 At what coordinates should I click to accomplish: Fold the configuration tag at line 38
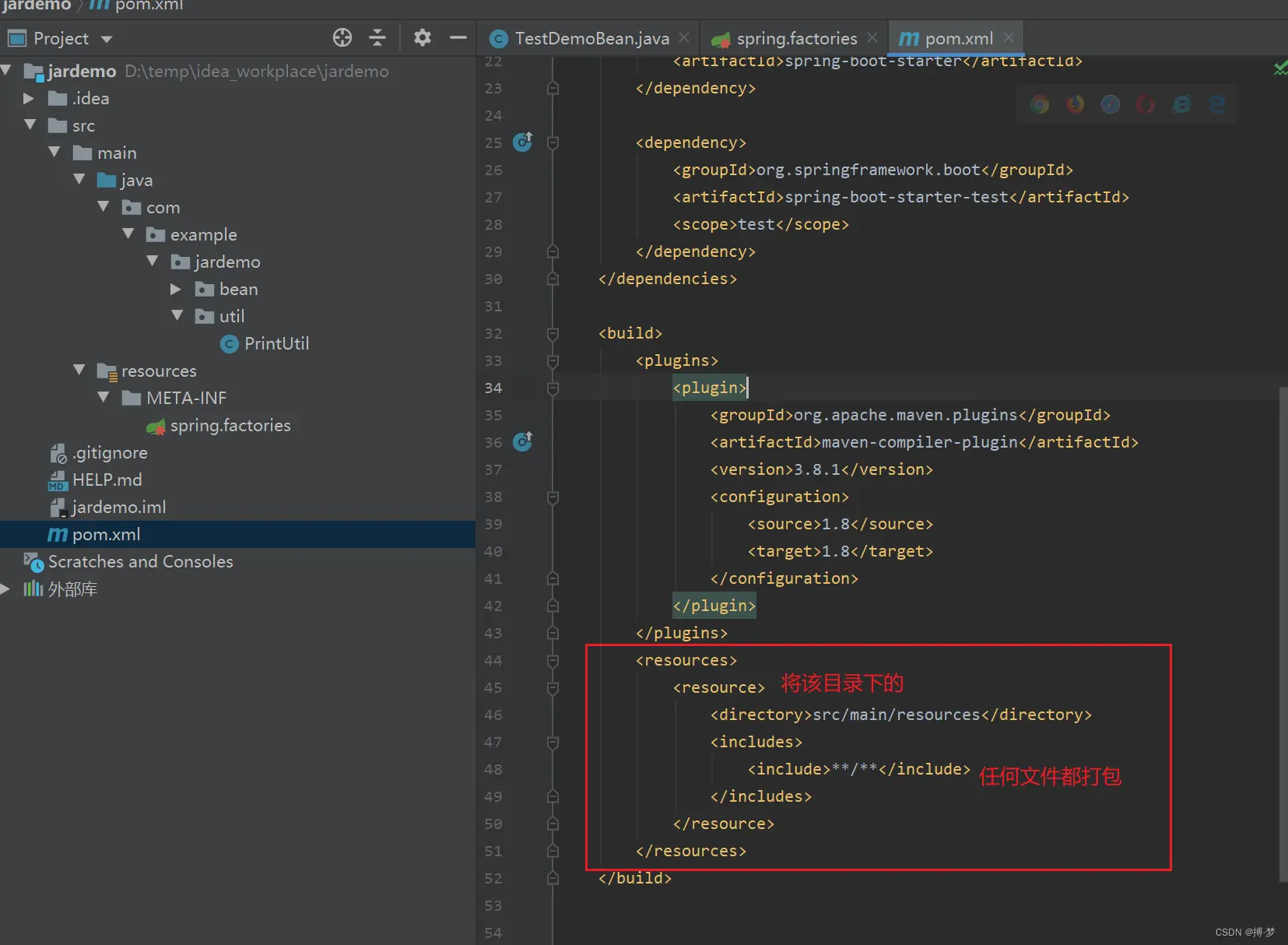tap(553, 497)
